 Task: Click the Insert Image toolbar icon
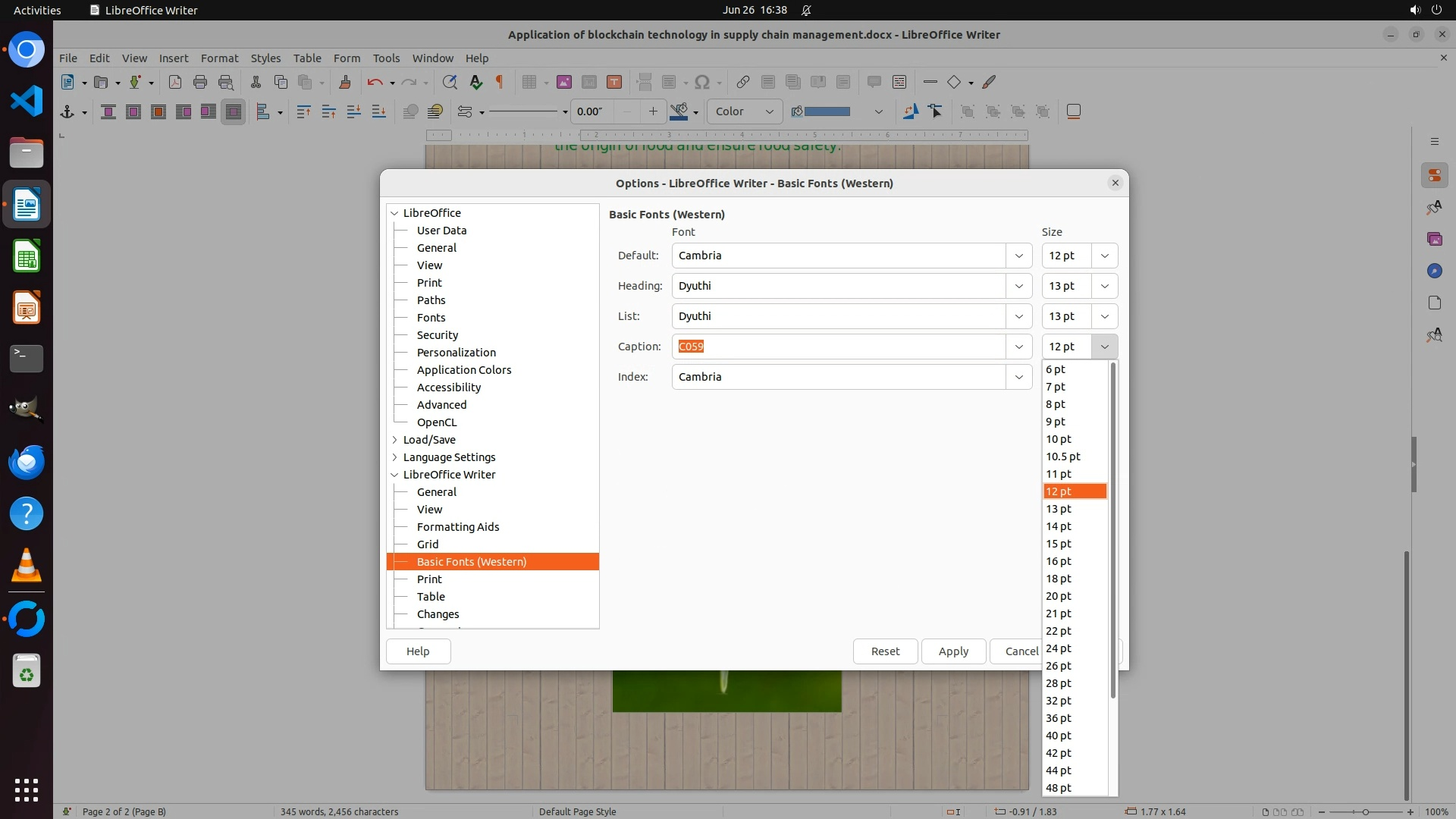click(x=563, y=82)
